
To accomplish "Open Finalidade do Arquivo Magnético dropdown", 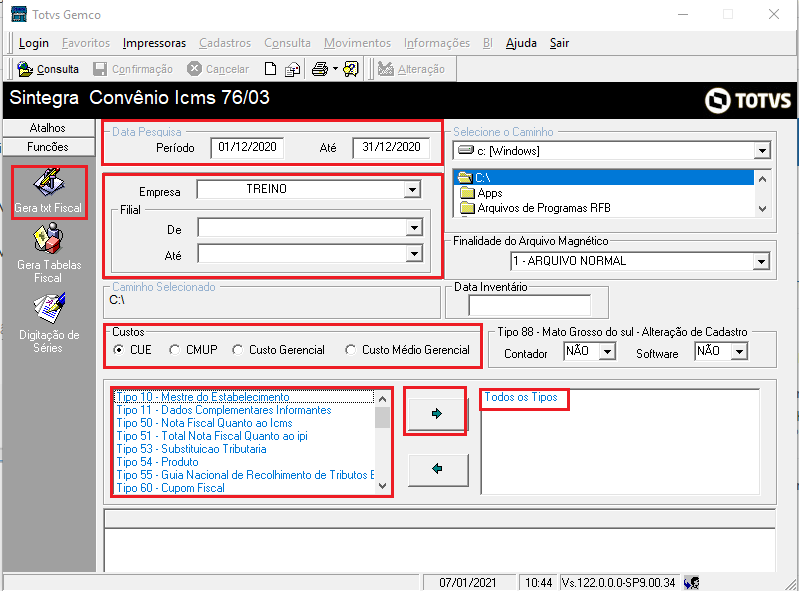I will 761,261.
